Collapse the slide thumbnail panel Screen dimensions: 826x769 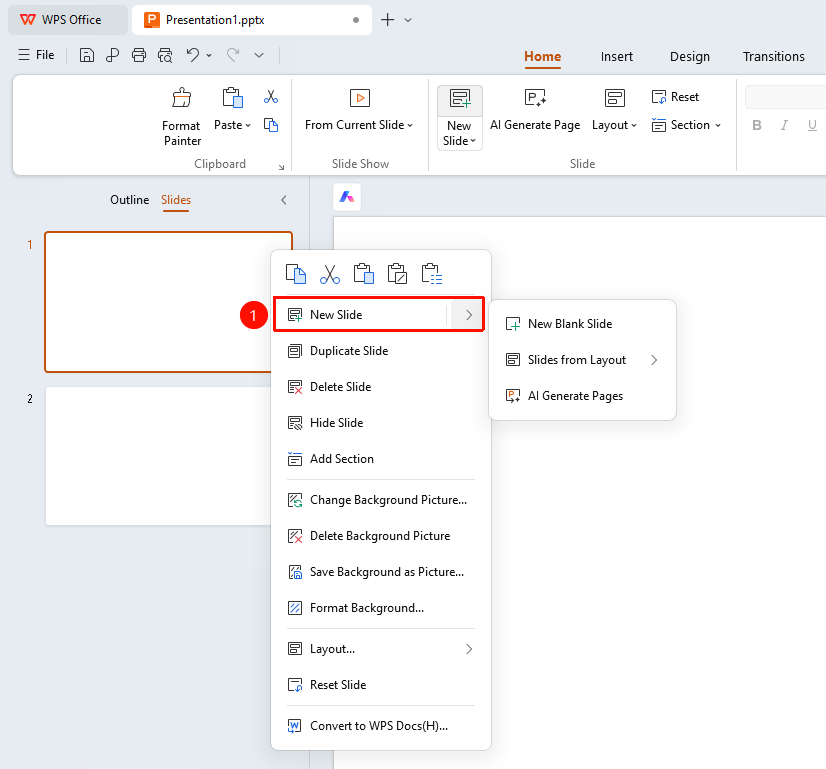284,200
